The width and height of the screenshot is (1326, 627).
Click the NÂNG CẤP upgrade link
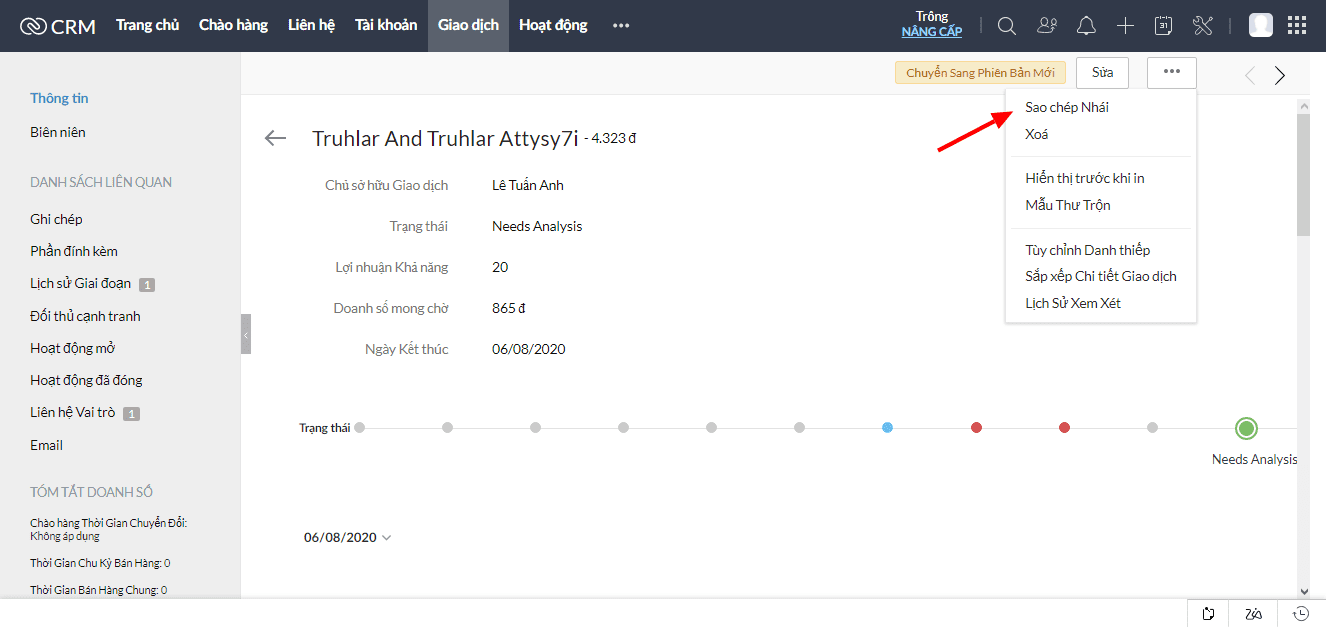click(x=931, y=32)
